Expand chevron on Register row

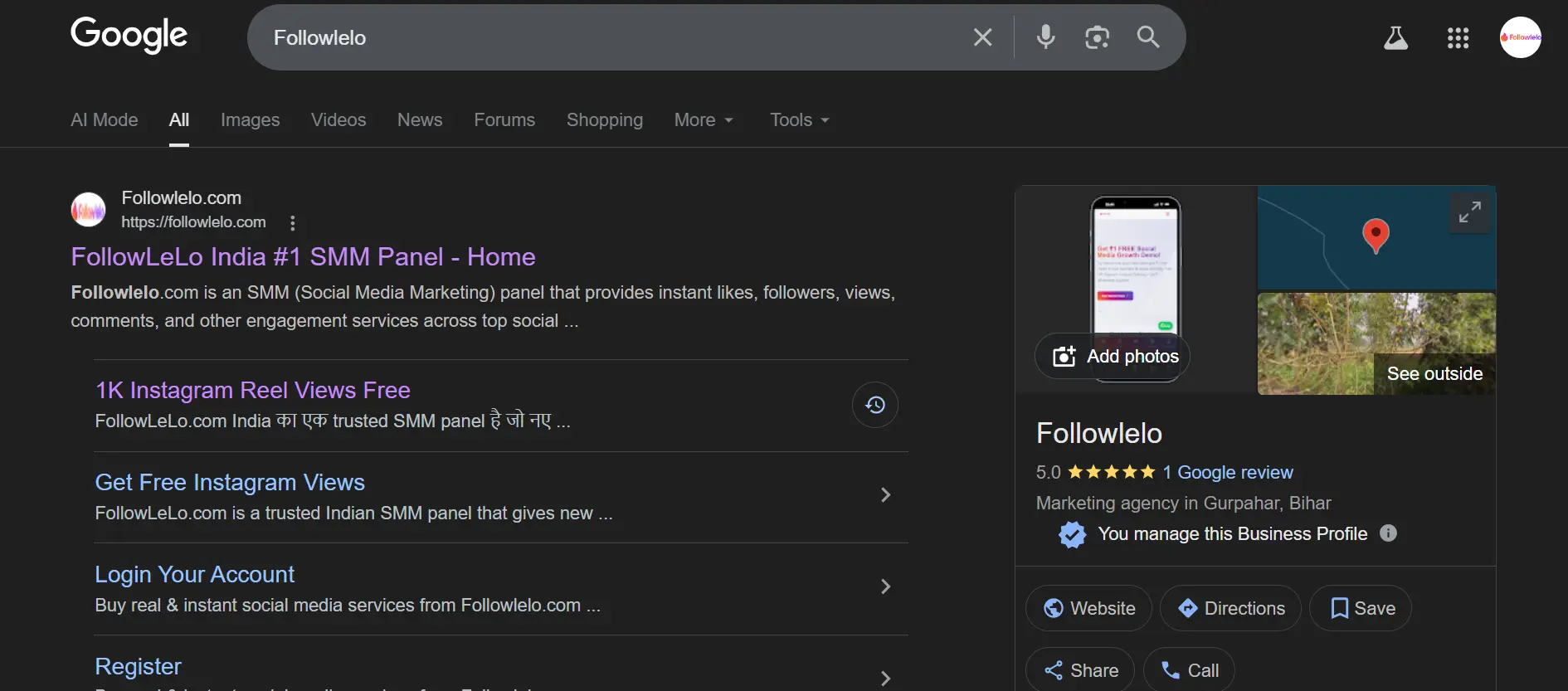point(885,679)
